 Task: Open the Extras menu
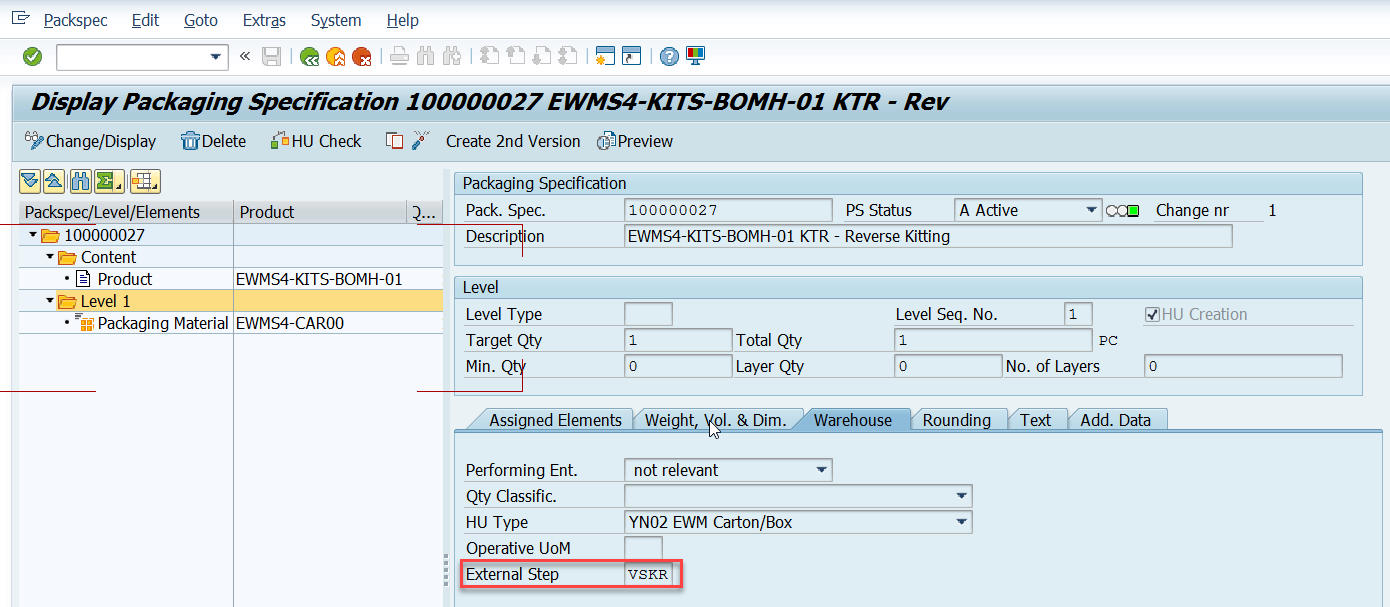[x=264, y=20]
